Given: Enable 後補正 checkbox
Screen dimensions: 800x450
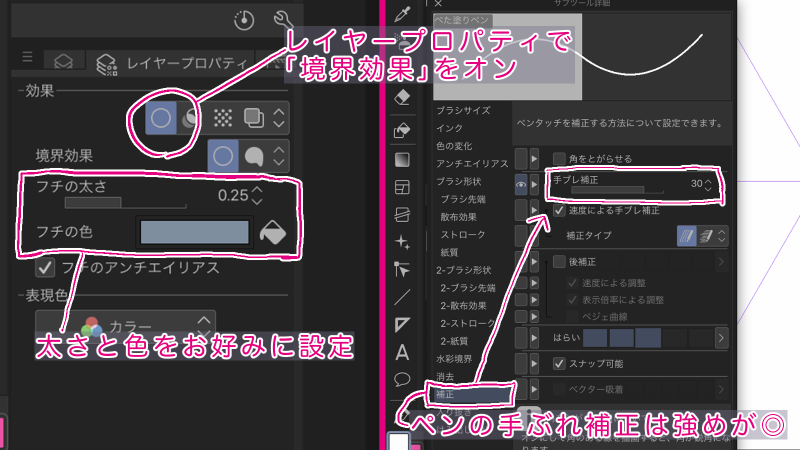Looking at the screenshot, I should point(559,262).
